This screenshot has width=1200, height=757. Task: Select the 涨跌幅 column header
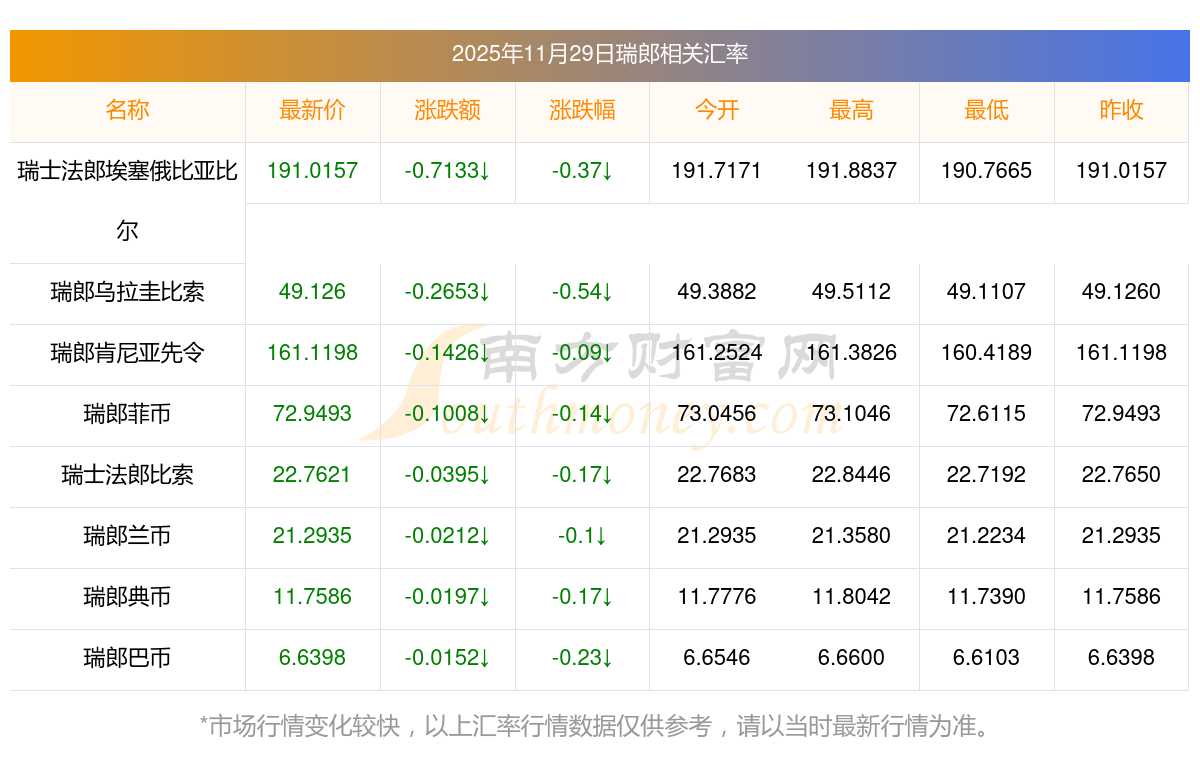(582, 111)
